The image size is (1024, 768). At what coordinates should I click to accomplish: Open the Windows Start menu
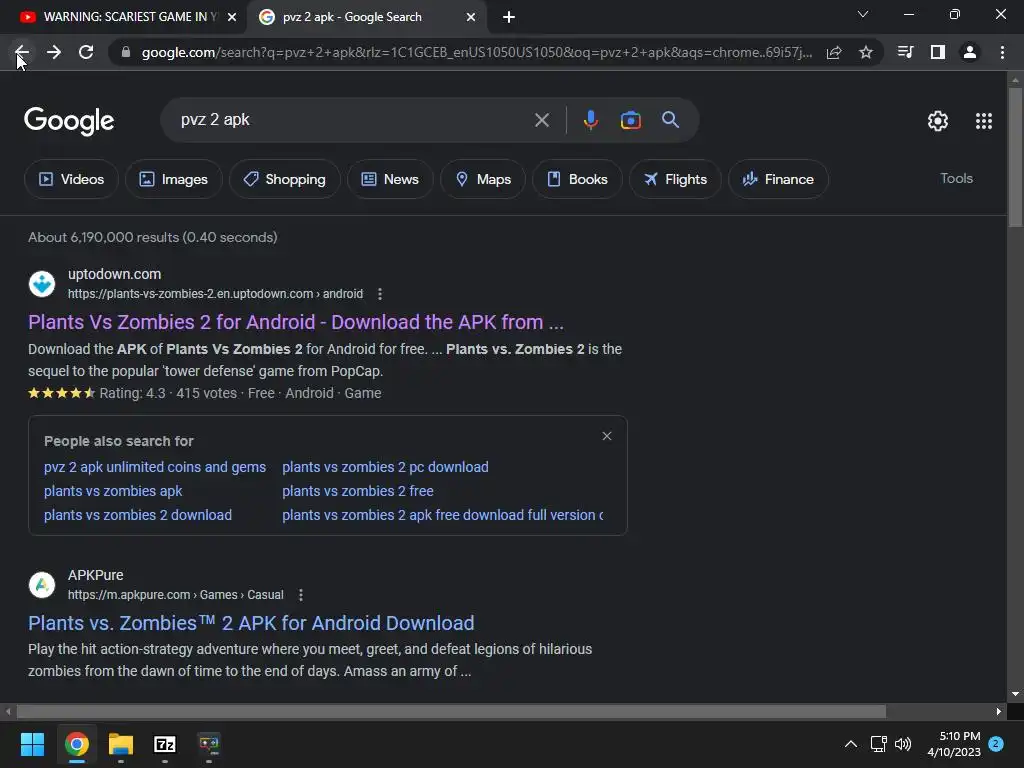point(32,744)
